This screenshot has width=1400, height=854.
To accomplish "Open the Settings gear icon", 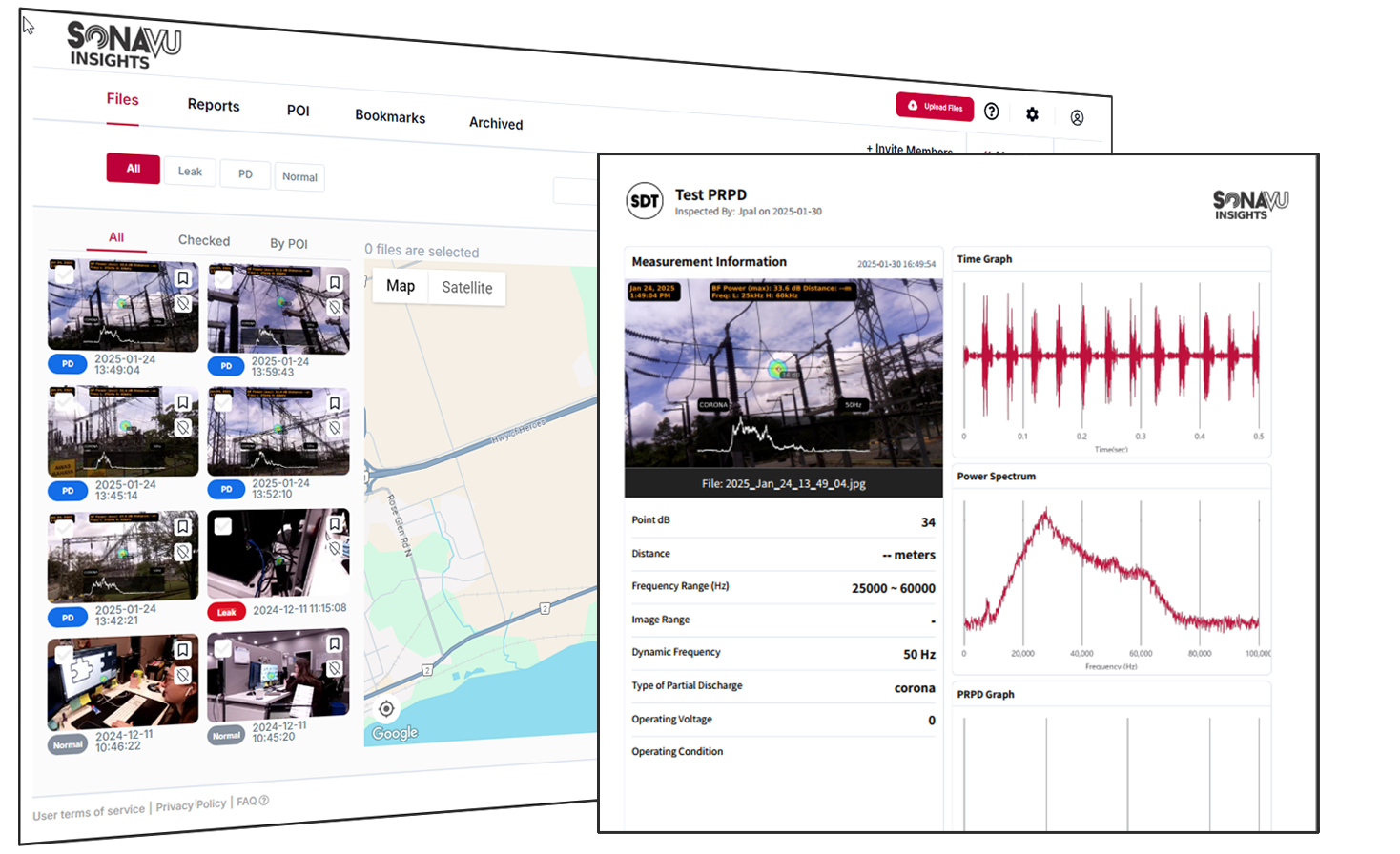I will pos(1032,113).
